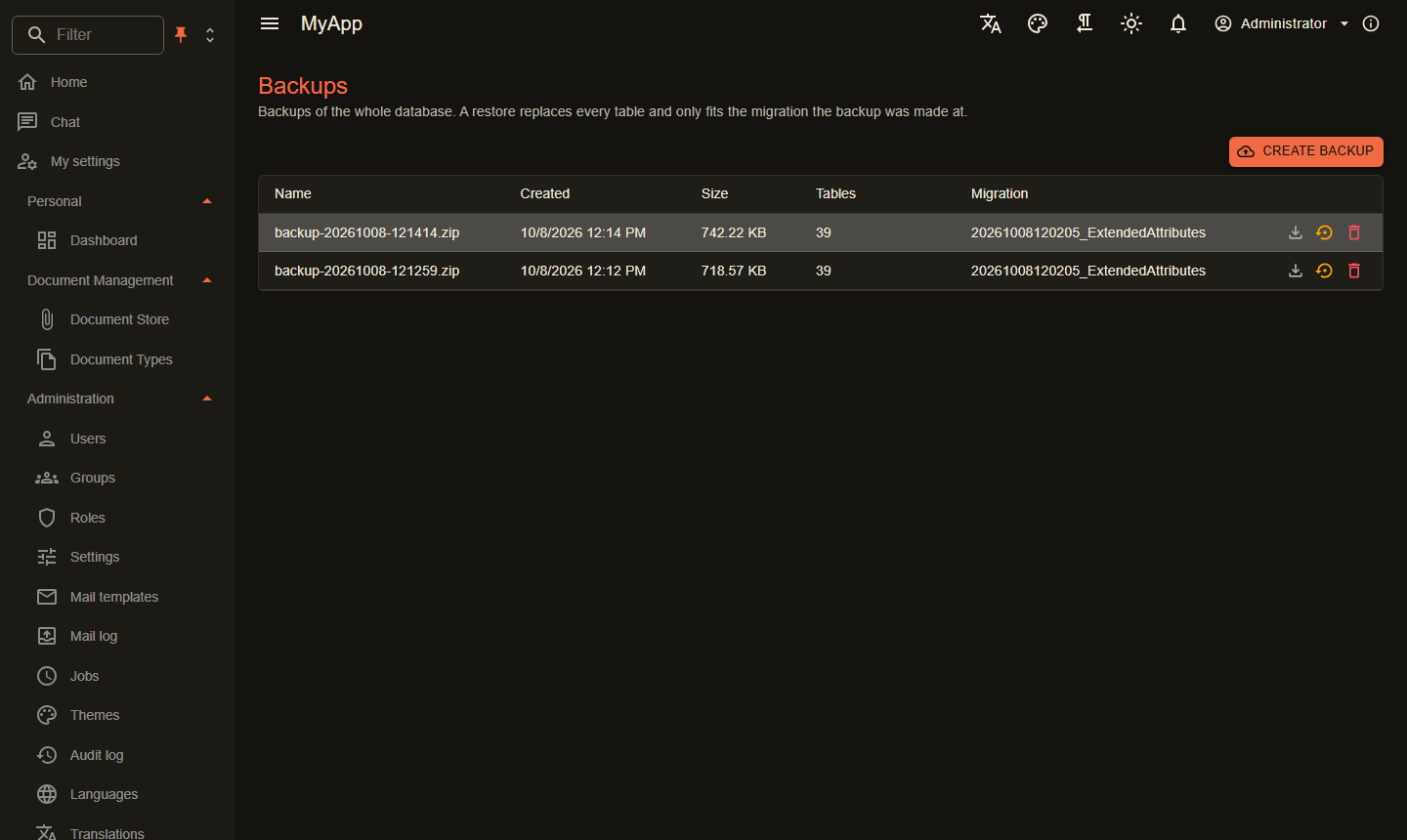Download backup-20261008-121259.zip
The image size is (1407, 840).
click(x=1296, y=271)
